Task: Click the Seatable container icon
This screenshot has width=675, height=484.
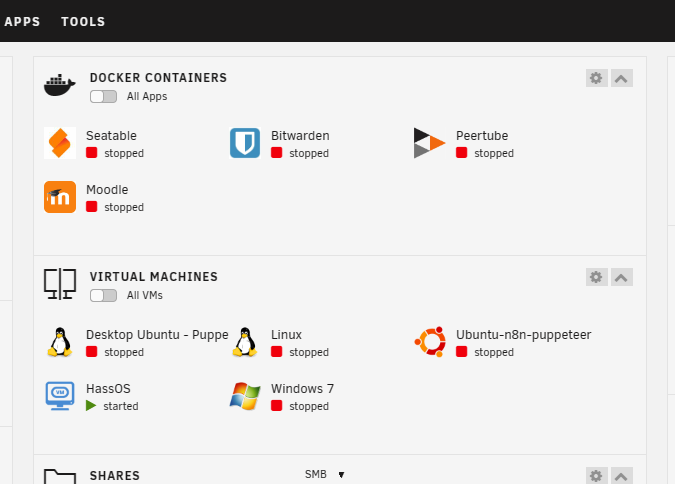Action: point(60,143)
